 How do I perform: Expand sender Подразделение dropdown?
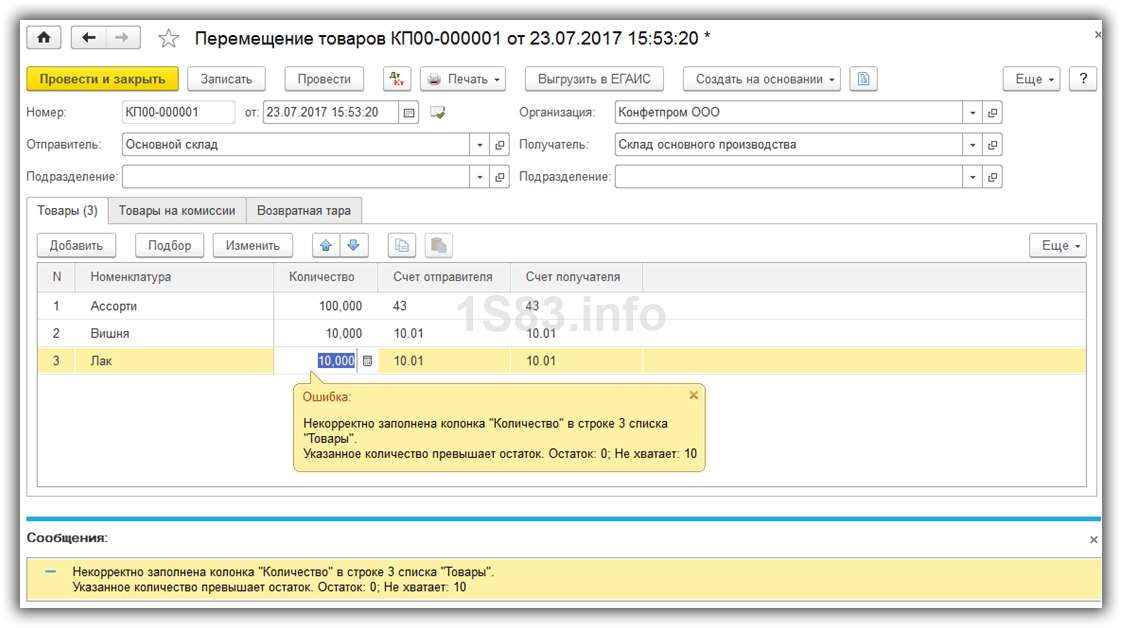479,177
